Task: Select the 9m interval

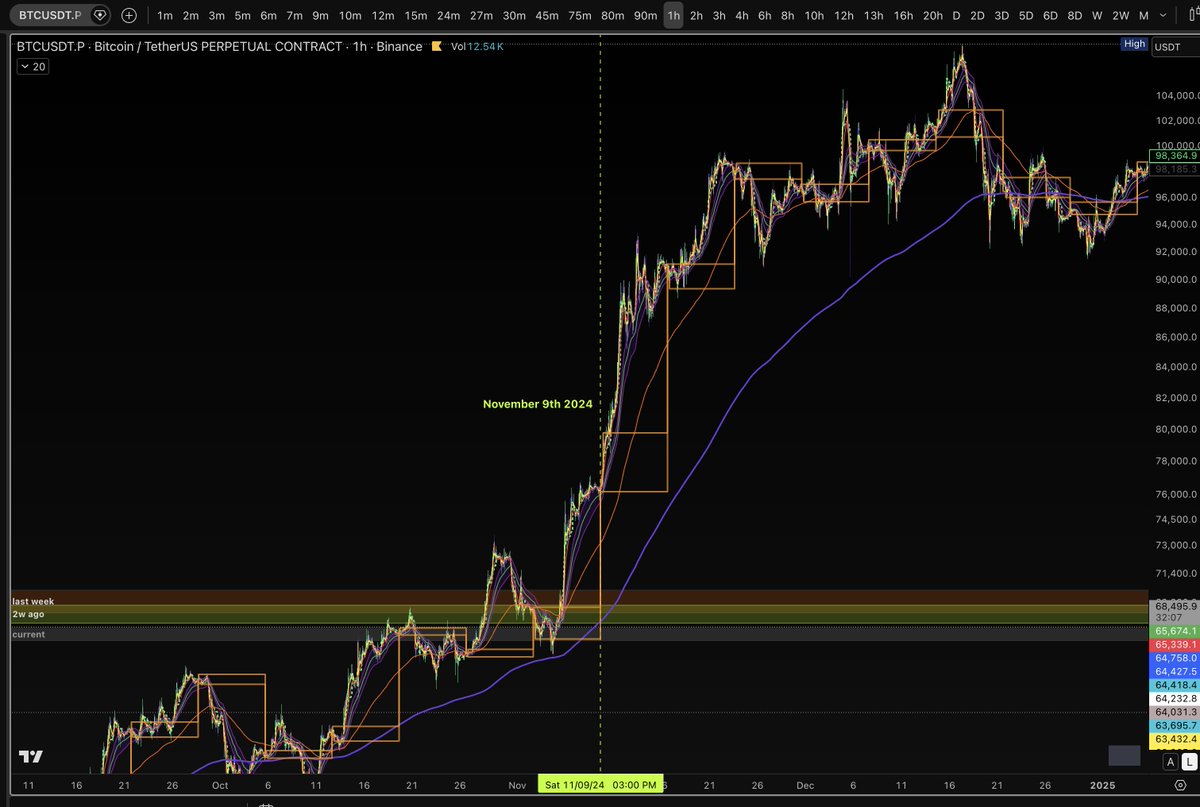Action: (320, 16)
